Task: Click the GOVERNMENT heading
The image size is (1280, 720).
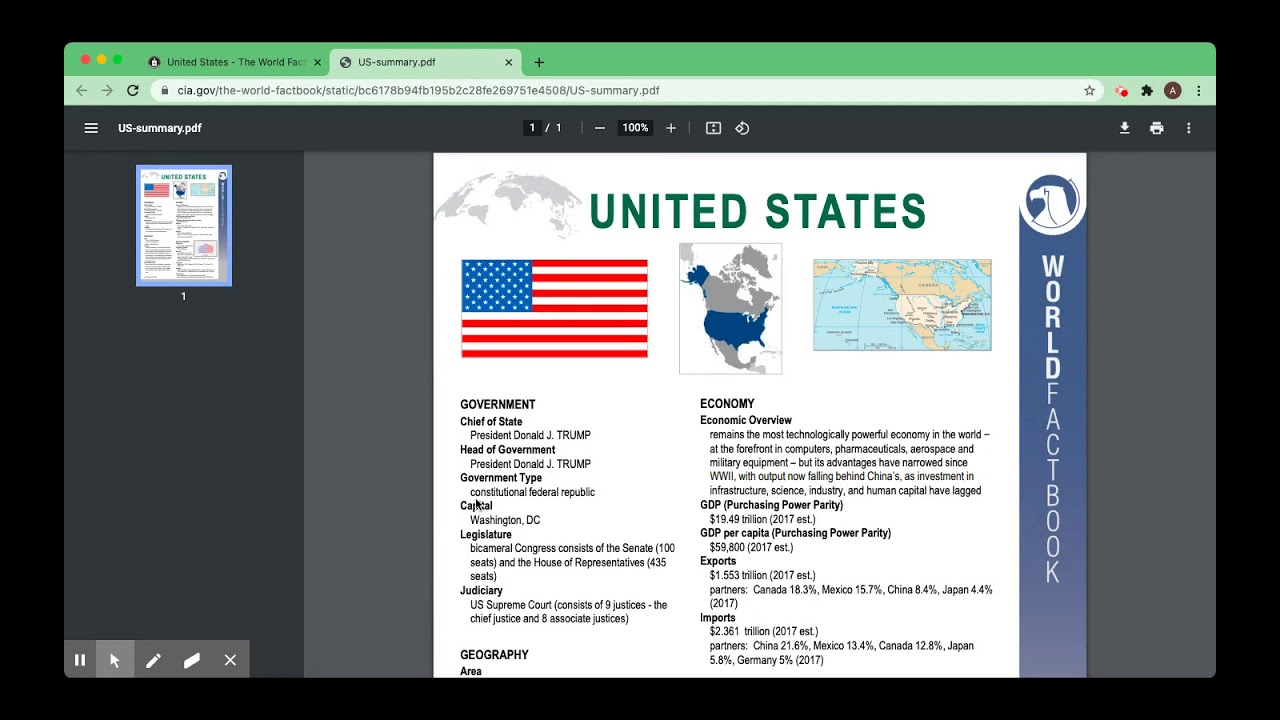Action: coord(497,405)
